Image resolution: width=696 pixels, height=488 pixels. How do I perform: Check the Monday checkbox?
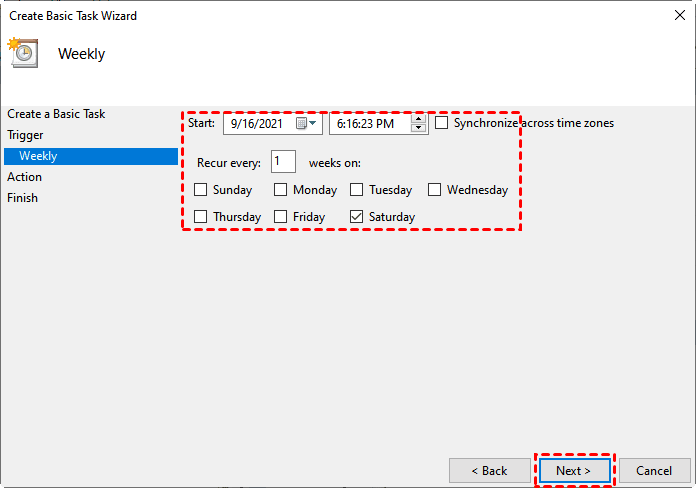[280, 190]
